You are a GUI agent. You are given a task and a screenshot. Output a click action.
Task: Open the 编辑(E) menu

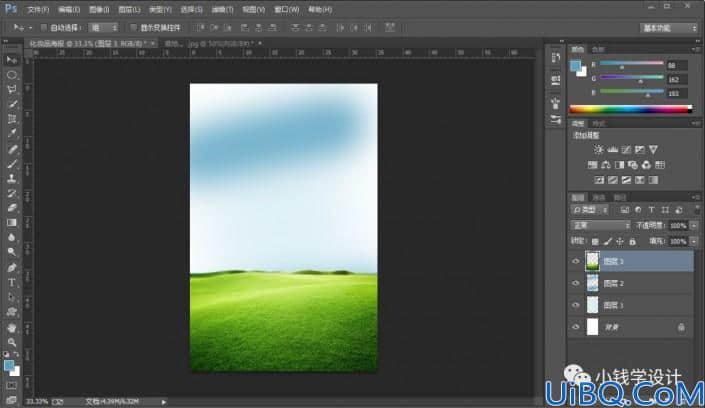pos(69,9)
